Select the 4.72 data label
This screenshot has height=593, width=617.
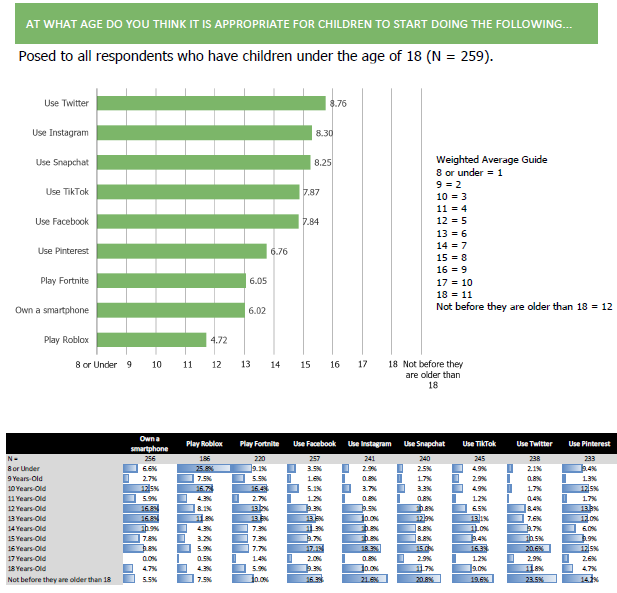tap(219, 340)
